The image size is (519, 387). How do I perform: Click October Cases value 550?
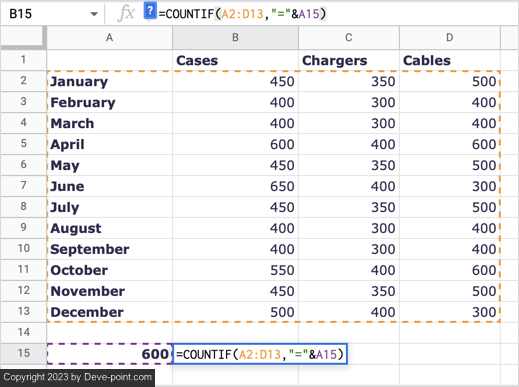coord(235,270)
